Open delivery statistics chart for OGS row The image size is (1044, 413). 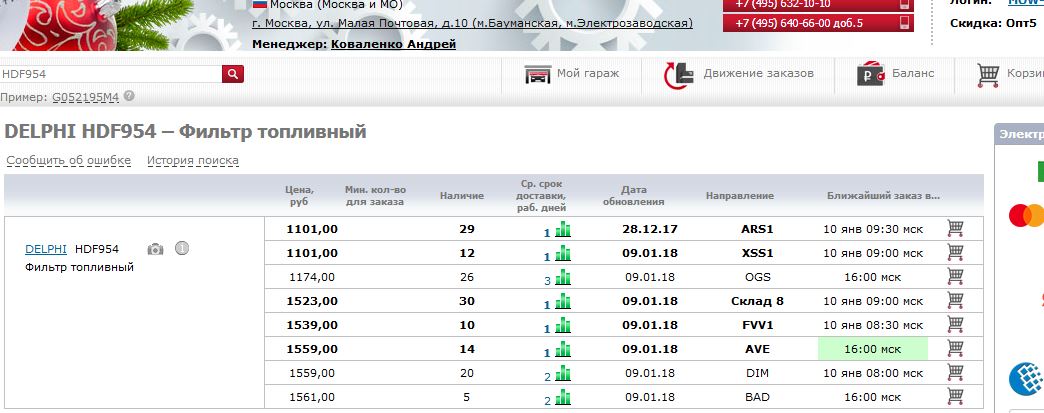tap(563, 277)
